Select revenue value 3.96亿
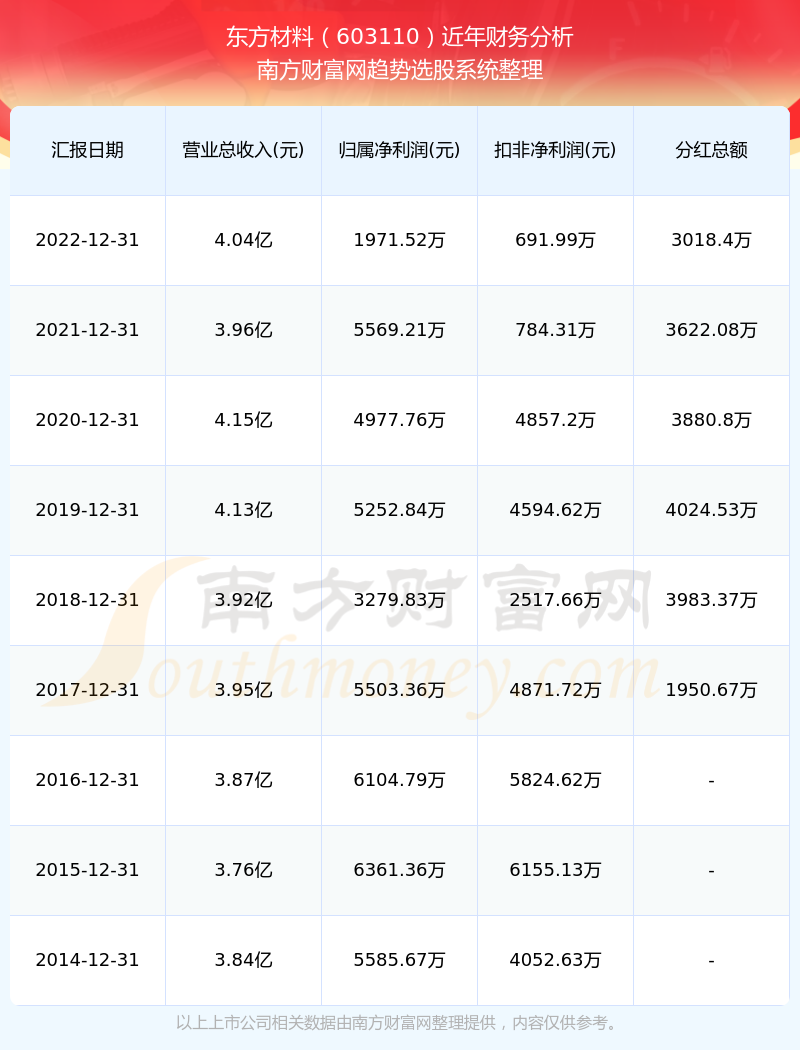This screenshot has width=800, height=1050. tap(244, 329)
